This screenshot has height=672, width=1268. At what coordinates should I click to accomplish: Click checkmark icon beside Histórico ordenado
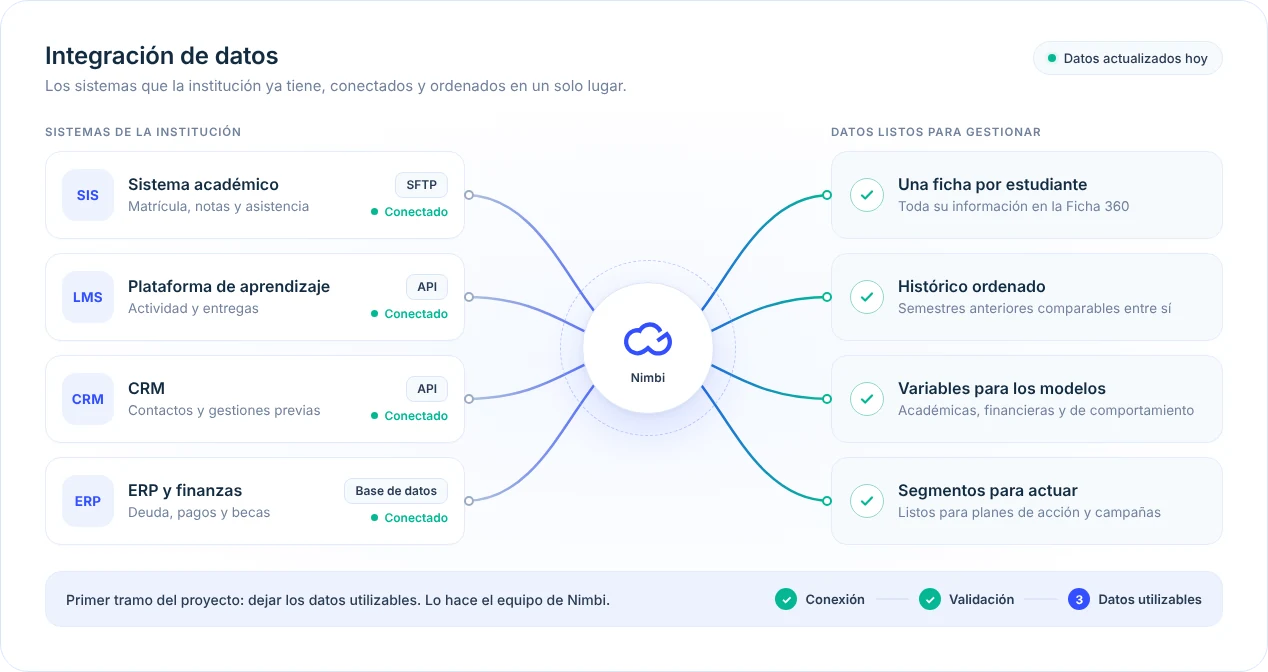(x=867, y=297)
